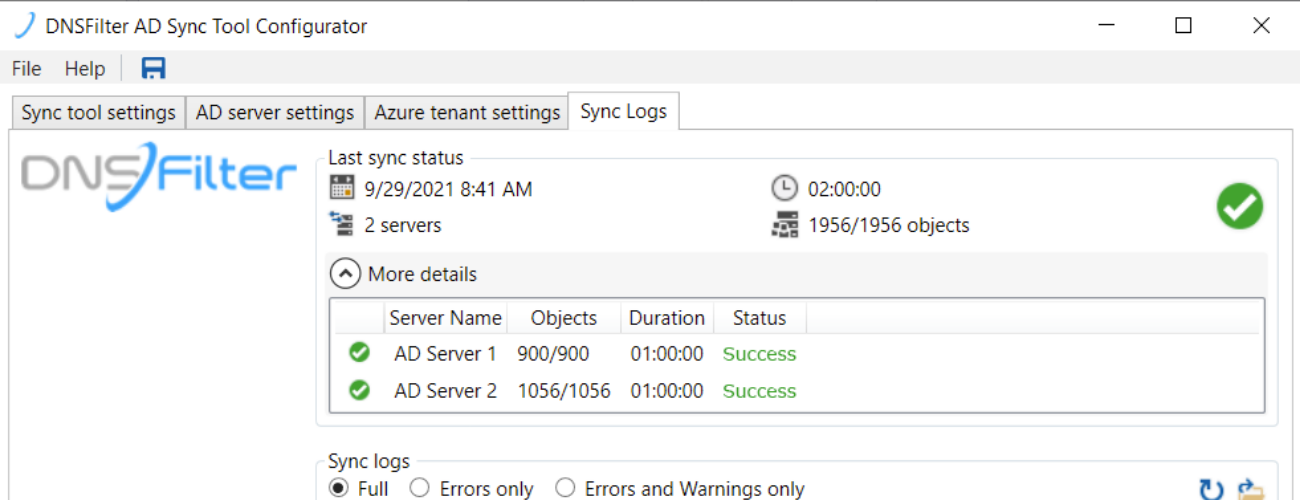Screen dimensions: 1300x500
Task: Click the green check for AD Server 1
Action: pyautogui.click(x=359, y=353)
